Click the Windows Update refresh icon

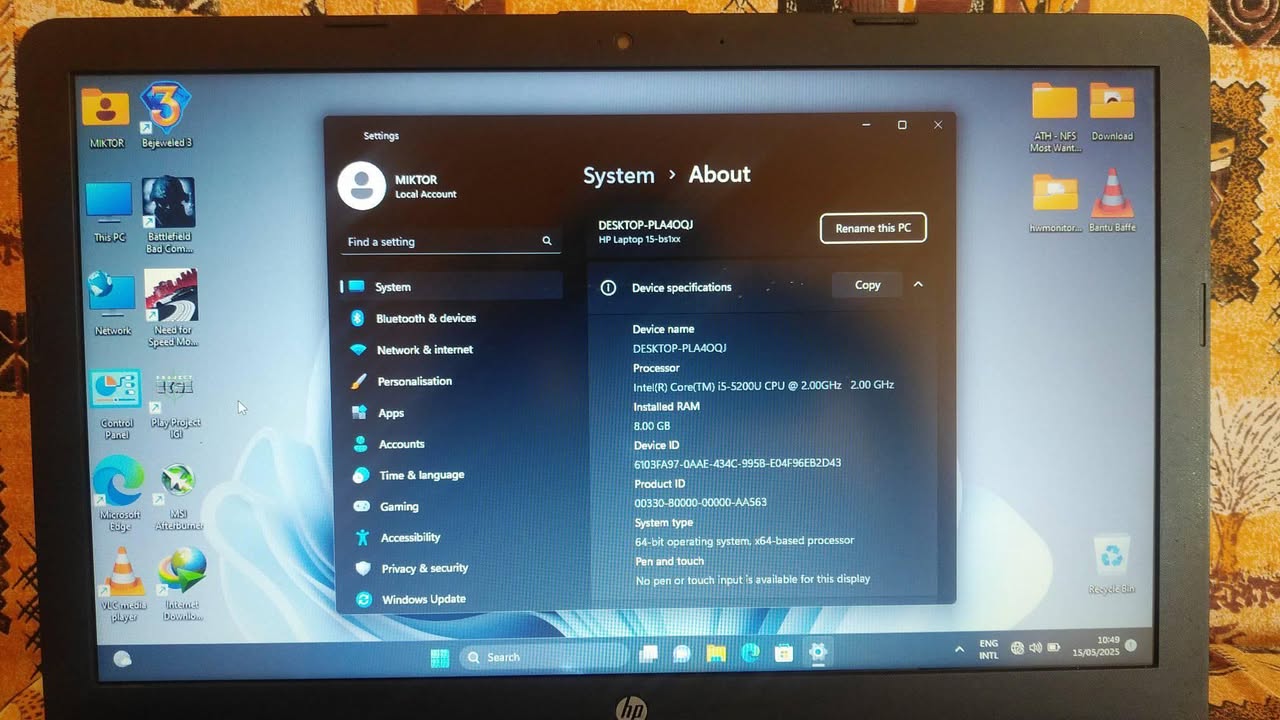364,599
